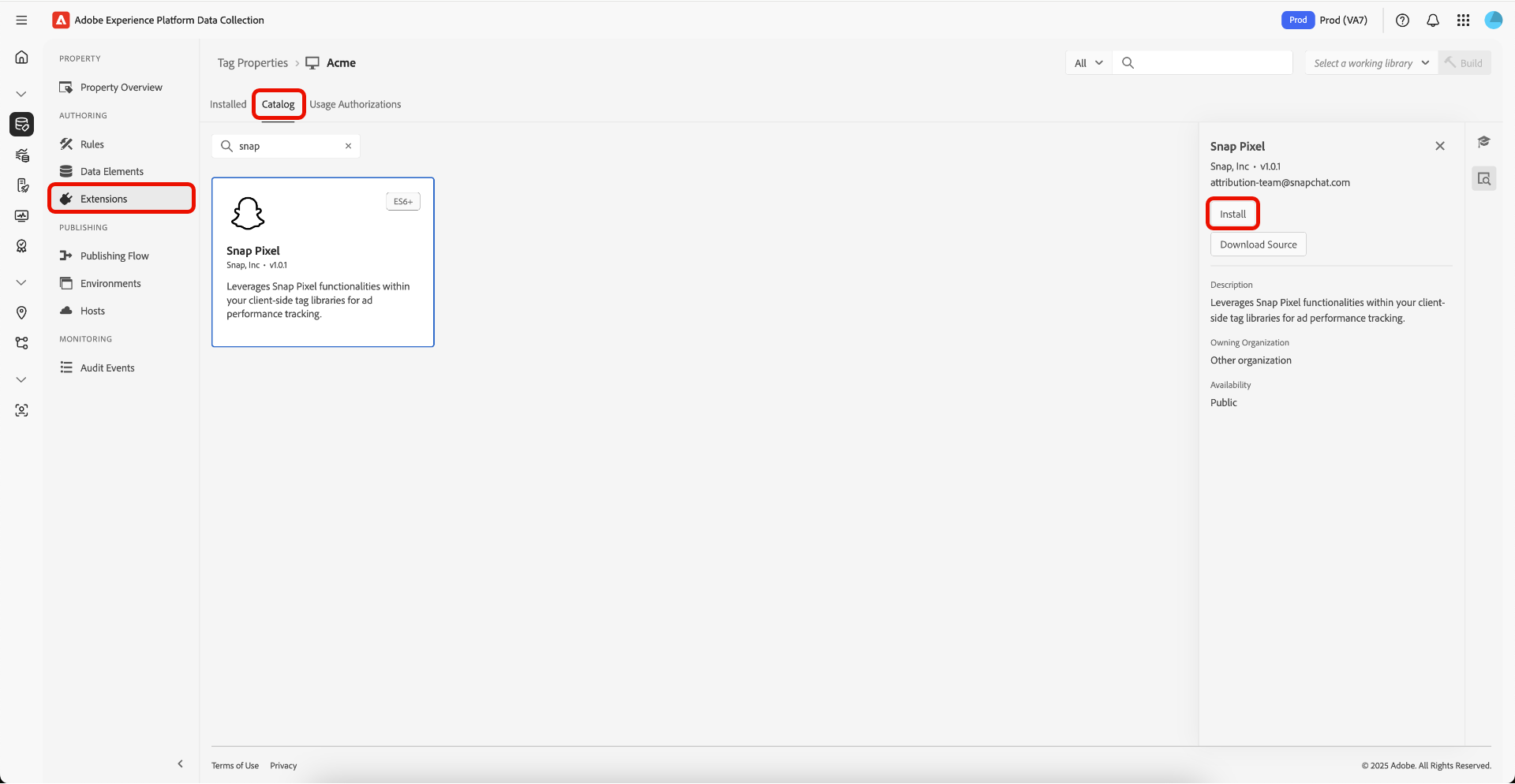Open the app switcher grid icon
Screen dimensions: 1515x784
pyautogui.click(x=1463, y=21)
